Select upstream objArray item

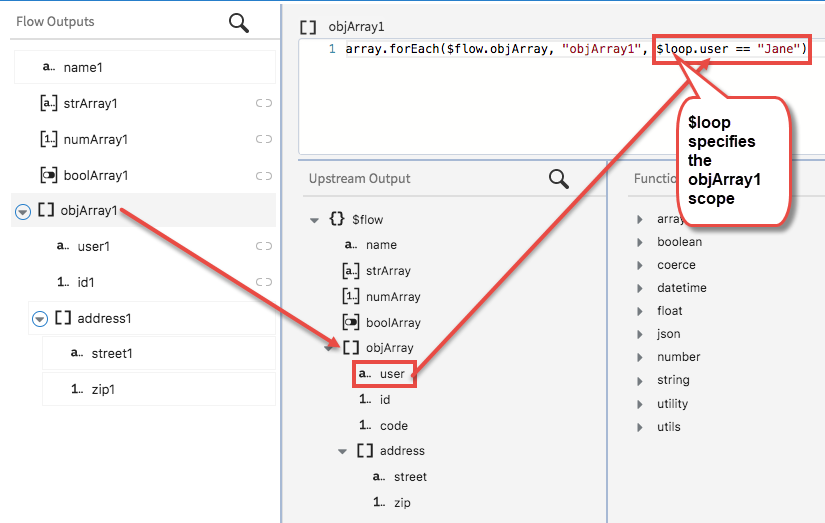(x=390, y=347)
